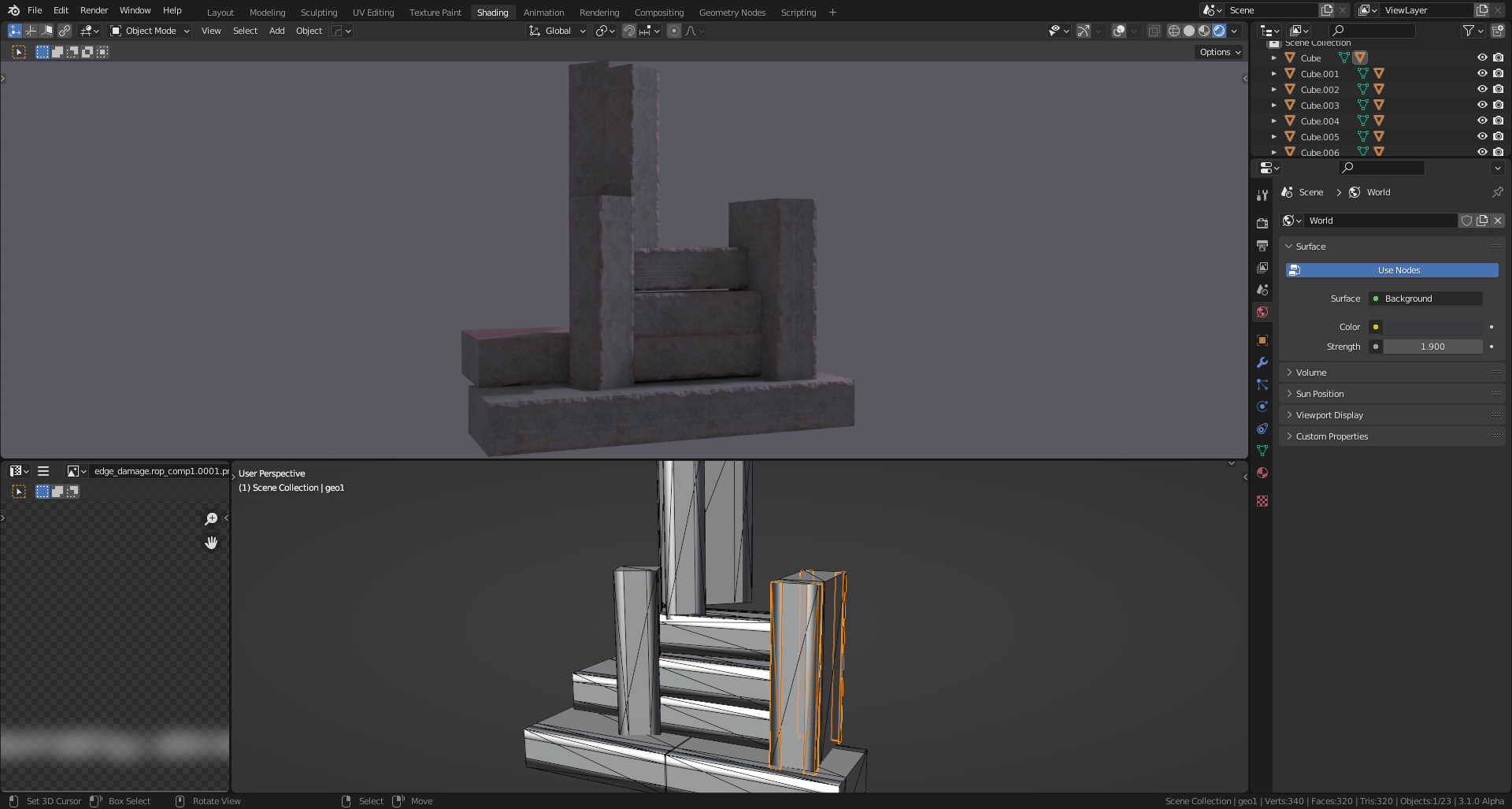
Task: Open the Render menu
Action: tap(94, 10)
